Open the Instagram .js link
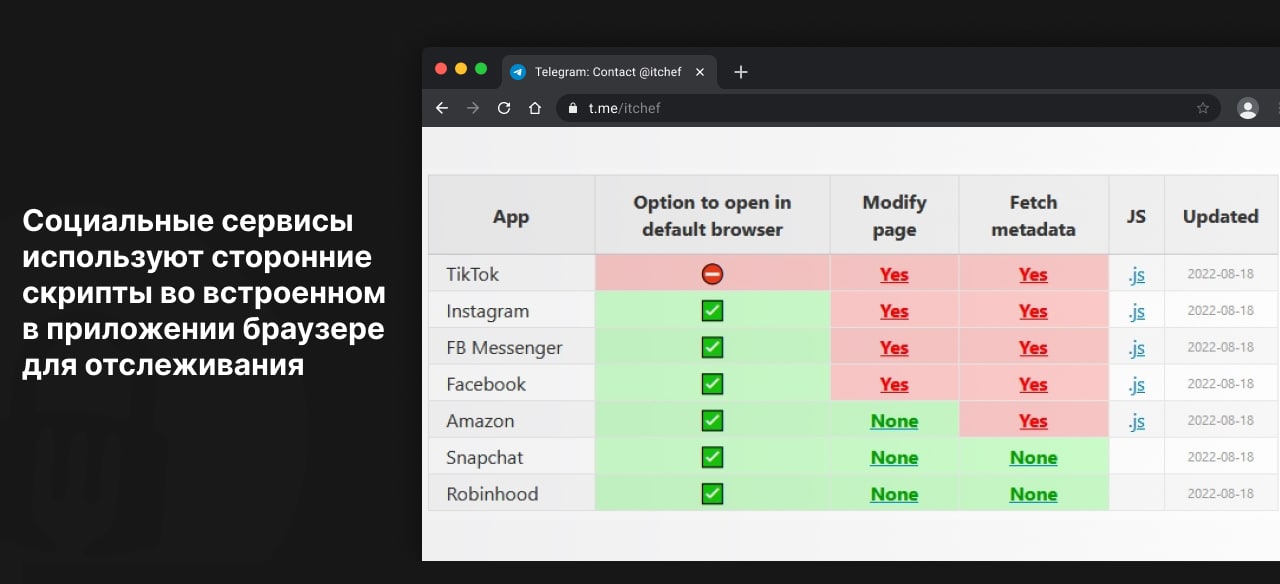 (x=1136, y=312)
